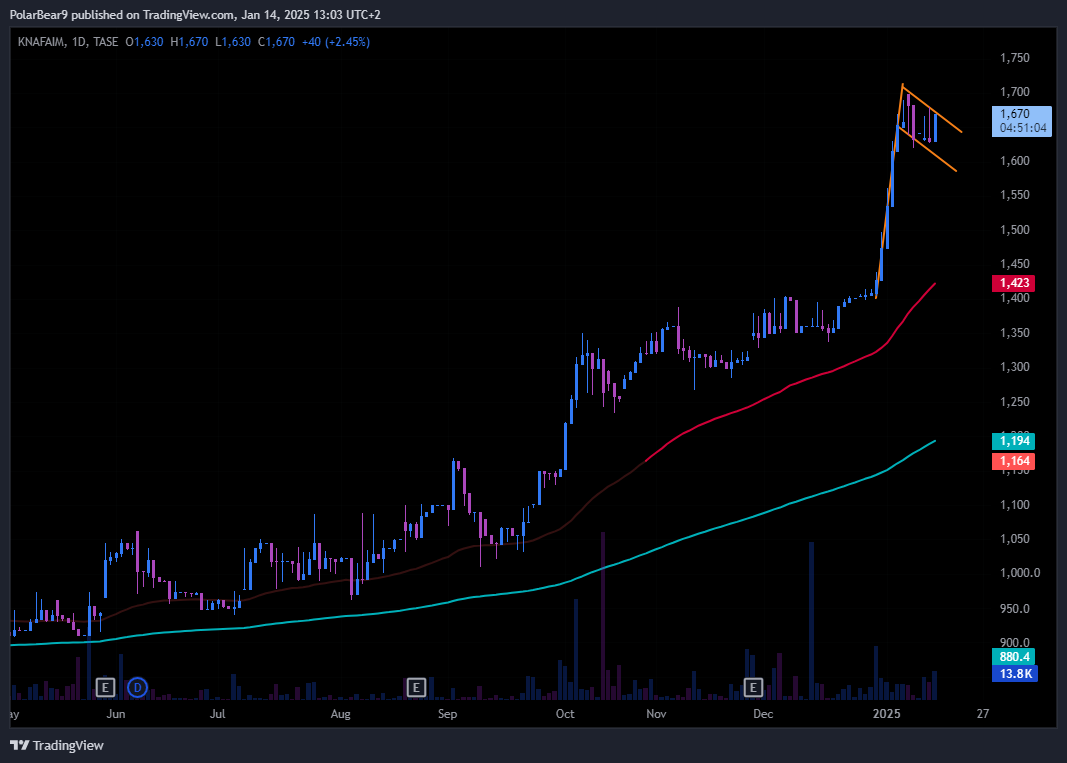Click the 880.4 indicator value label
This screenshot has width=1067, height=763.
coord(1014,657)
